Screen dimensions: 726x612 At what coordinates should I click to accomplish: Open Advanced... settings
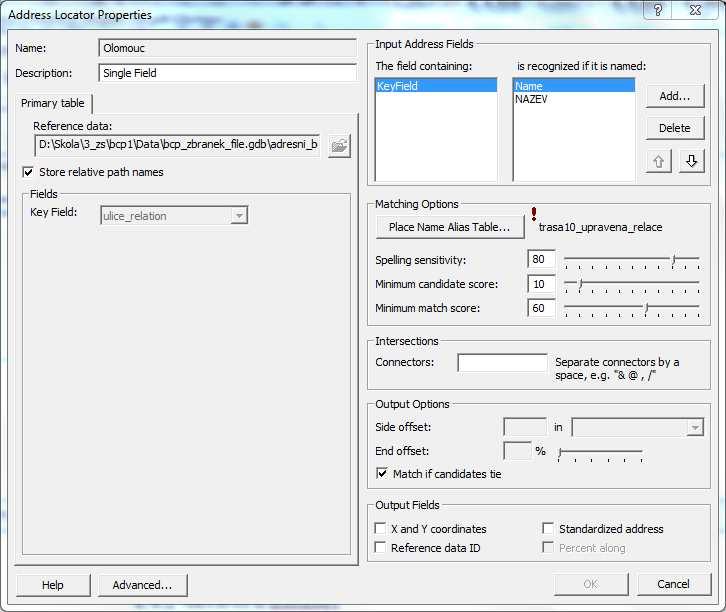click(x=143, y=585)
